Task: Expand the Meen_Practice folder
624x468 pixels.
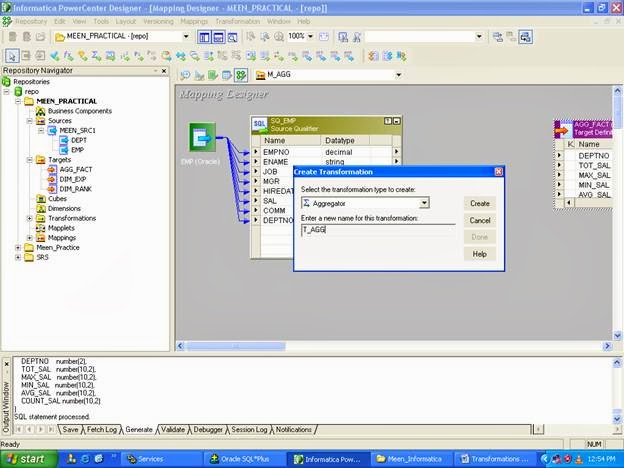Action: click(18, 248)
